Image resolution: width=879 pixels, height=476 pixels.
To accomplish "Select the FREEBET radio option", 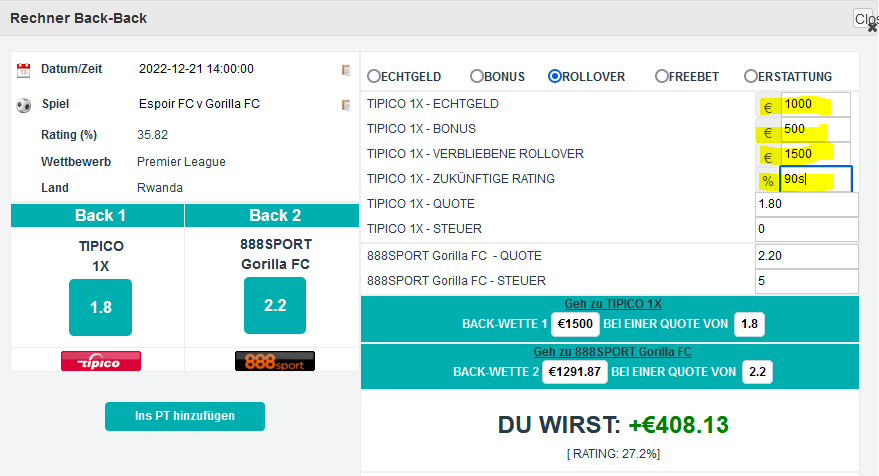I will pyautogui.click(x=661, y=76).
